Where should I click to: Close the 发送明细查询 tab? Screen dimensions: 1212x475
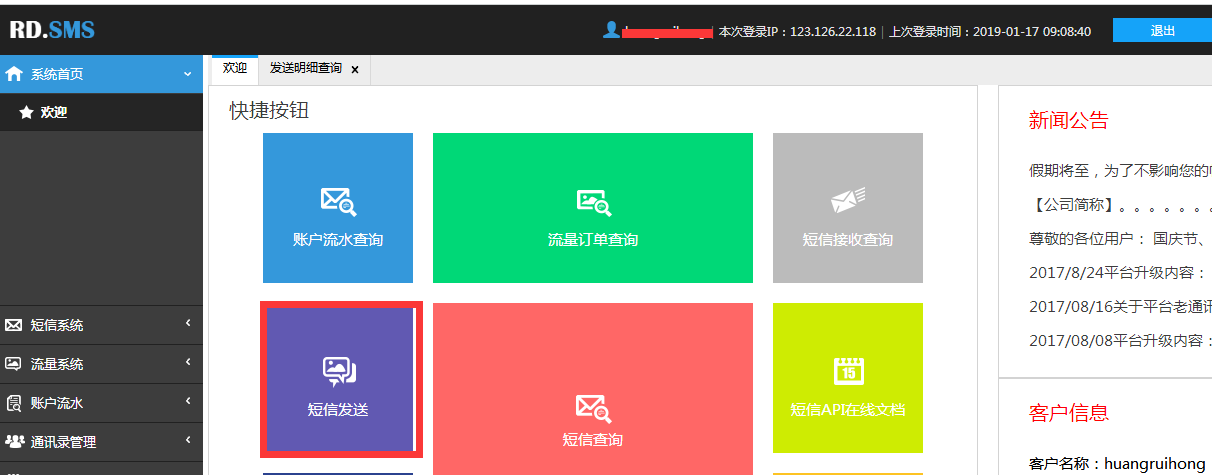[x=355, y=70]
